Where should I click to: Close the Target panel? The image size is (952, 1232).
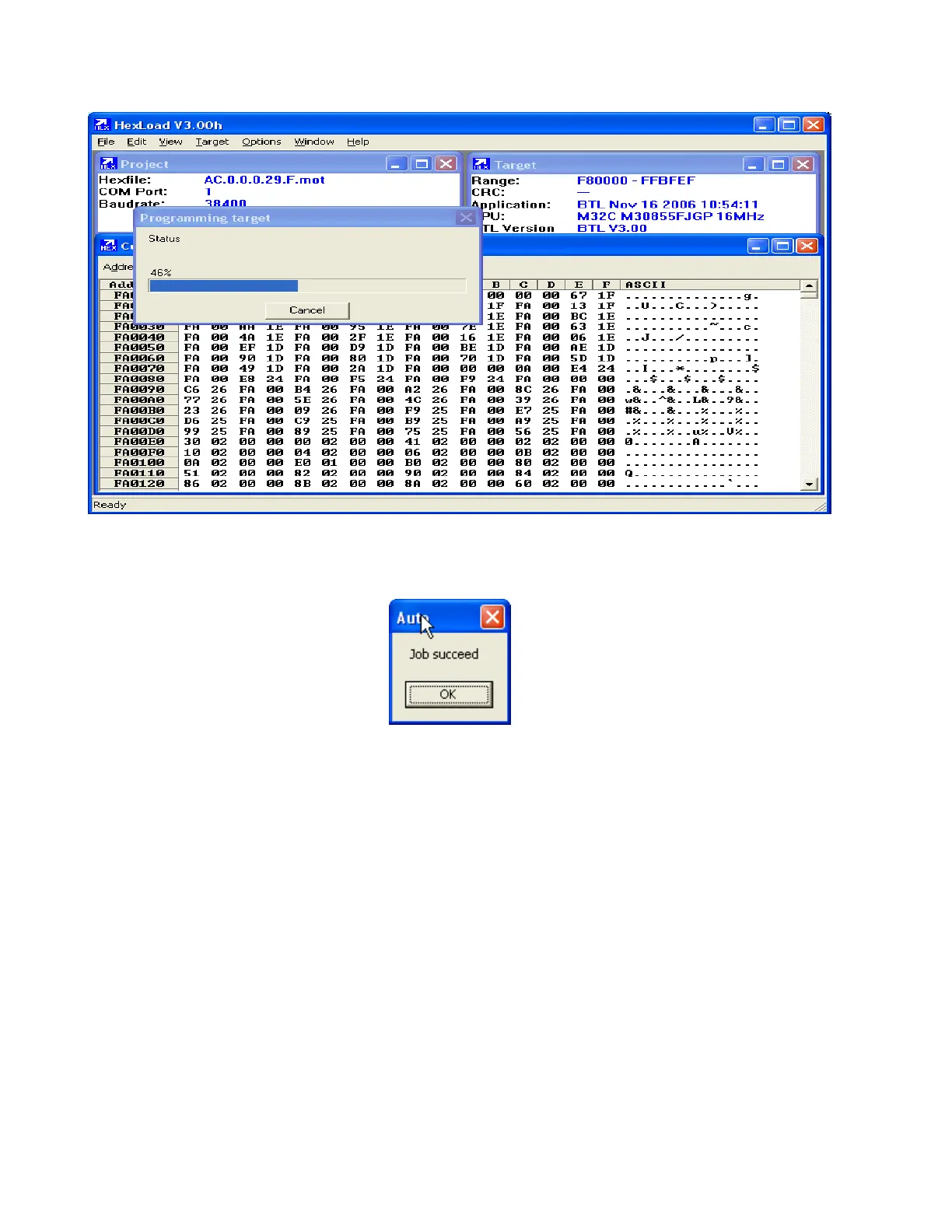803,164
